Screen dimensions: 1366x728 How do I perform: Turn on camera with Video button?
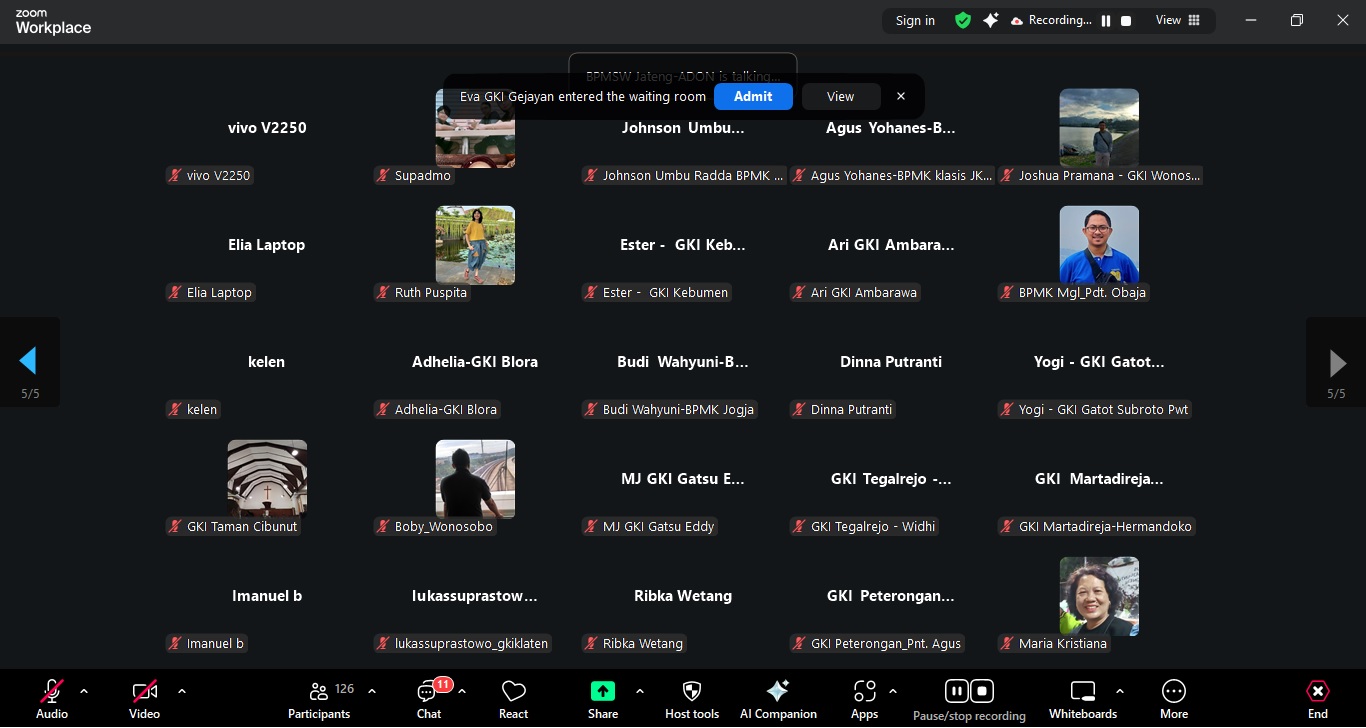tap(144, 691)
